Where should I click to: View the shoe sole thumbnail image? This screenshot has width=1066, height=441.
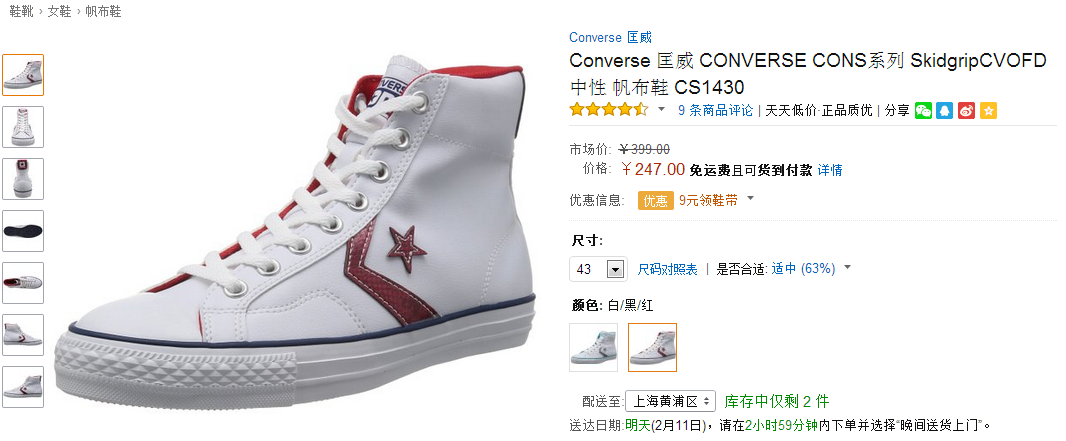(23, 231)
